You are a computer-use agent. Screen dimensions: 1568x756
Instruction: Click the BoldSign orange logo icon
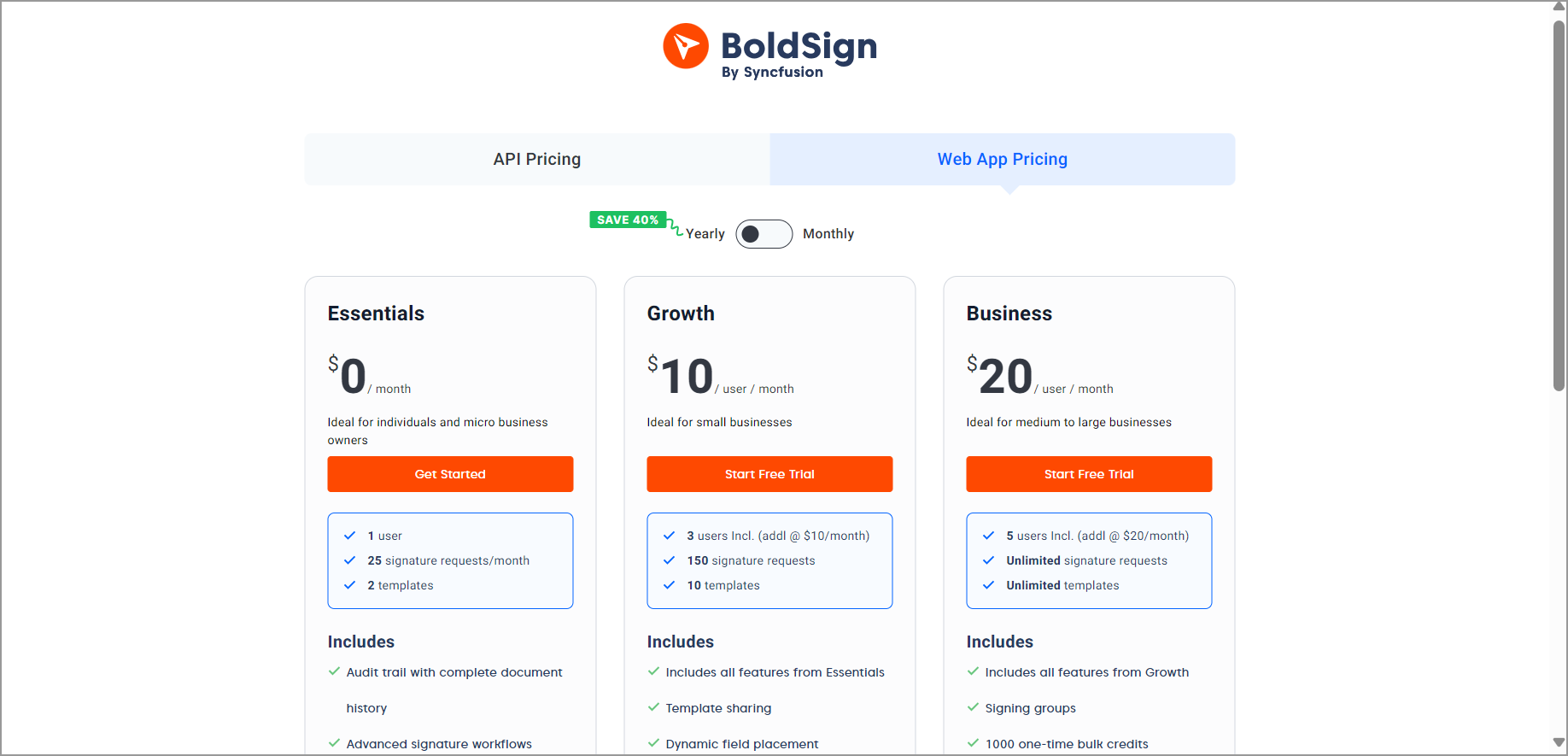686,46
